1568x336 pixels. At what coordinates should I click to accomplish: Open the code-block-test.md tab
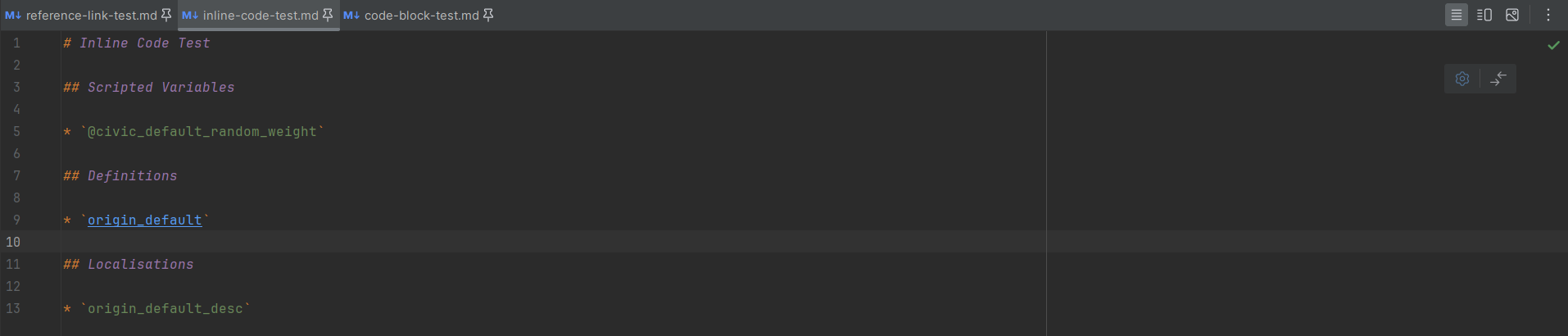tap(421, 16)
